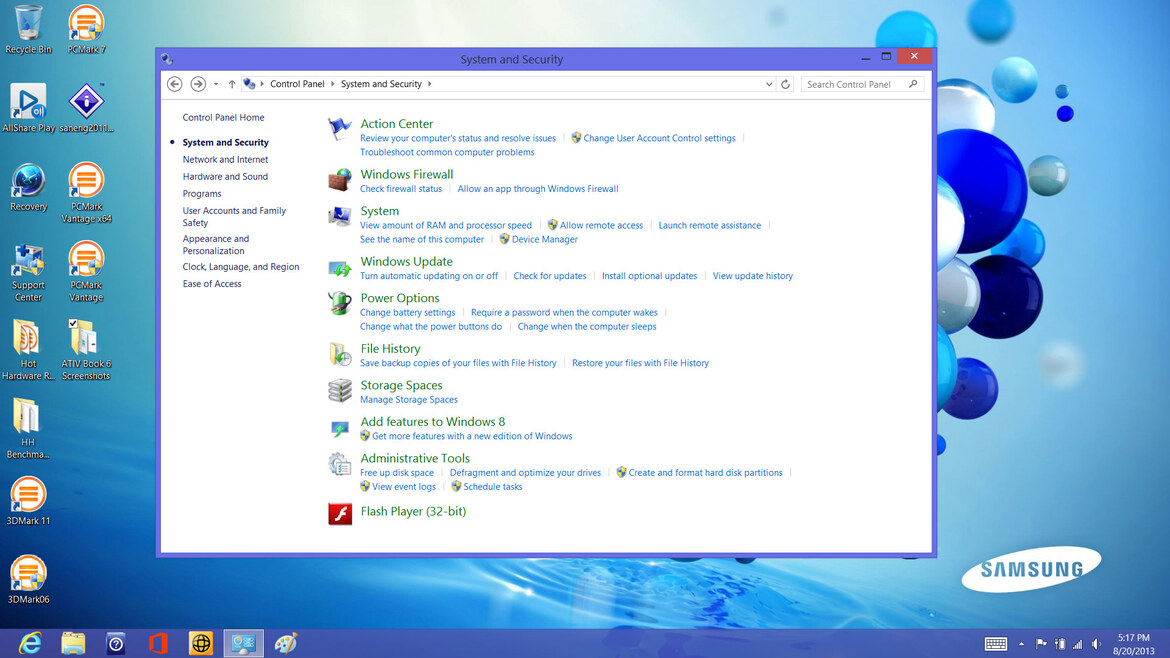
Task: Open the PCMark 7 desktop shortcut
Action: [x=87, y=30]
